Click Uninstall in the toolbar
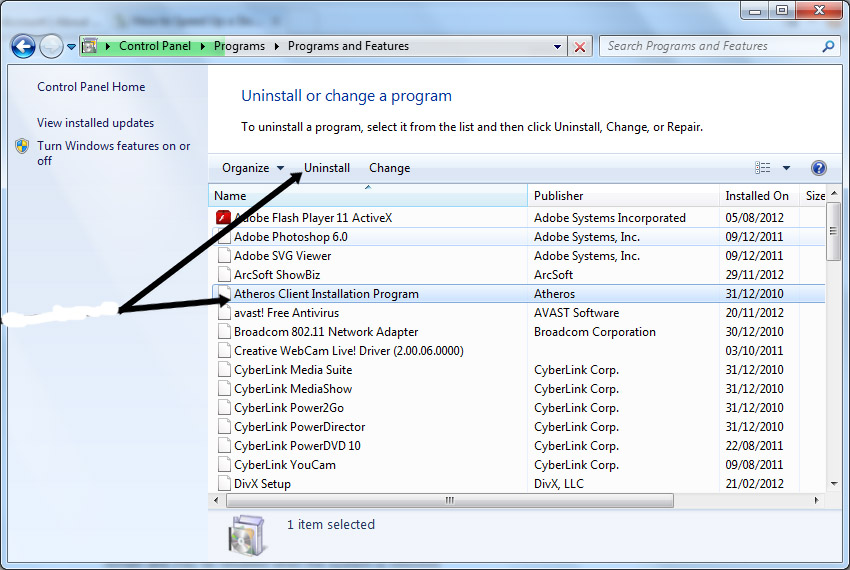 coord(327,168)
